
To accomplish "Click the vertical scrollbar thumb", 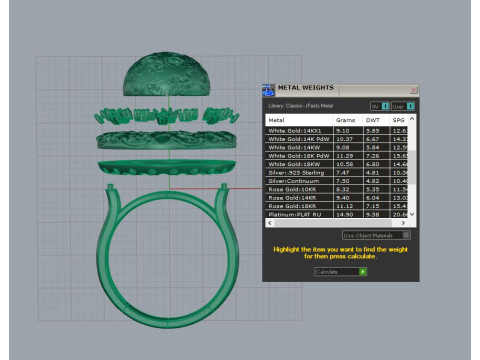I will [412, 167].
